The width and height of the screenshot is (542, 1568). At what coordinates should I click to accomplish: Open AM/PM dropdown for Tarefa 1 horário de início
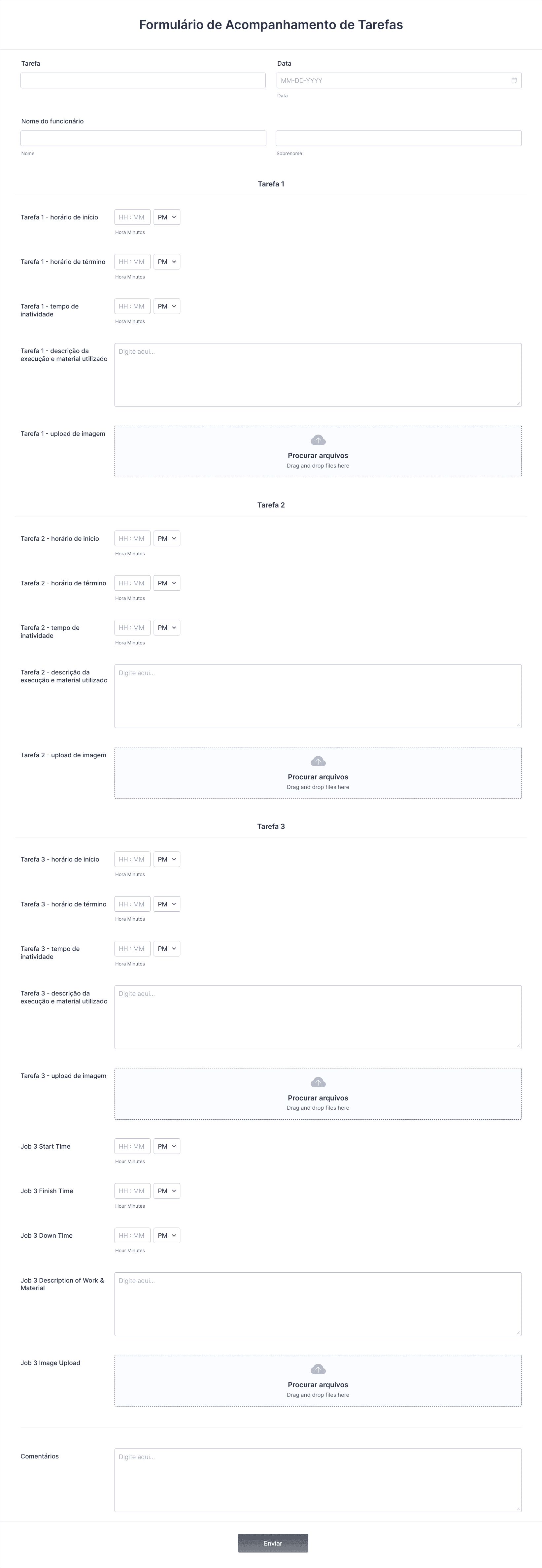[167, 217]
